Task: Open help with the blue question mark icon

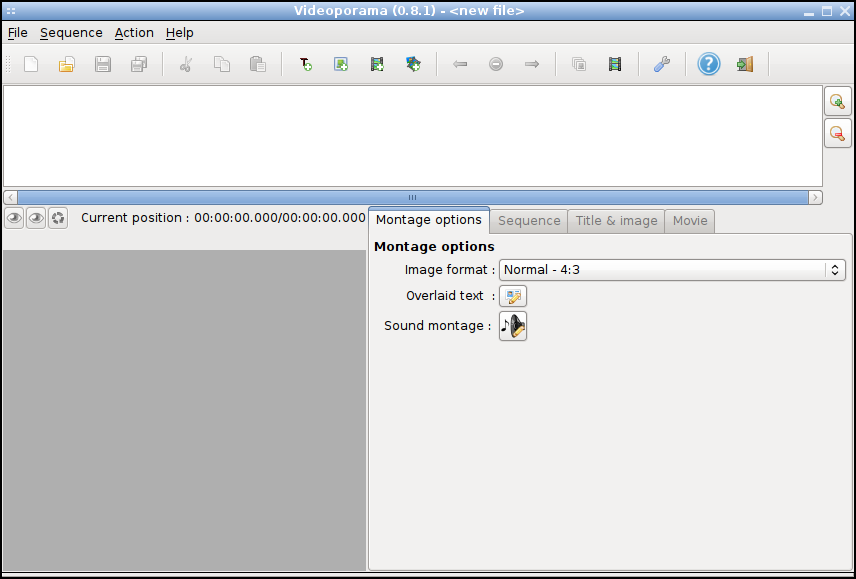Action: pyautogui.click(x=709, y=64)
